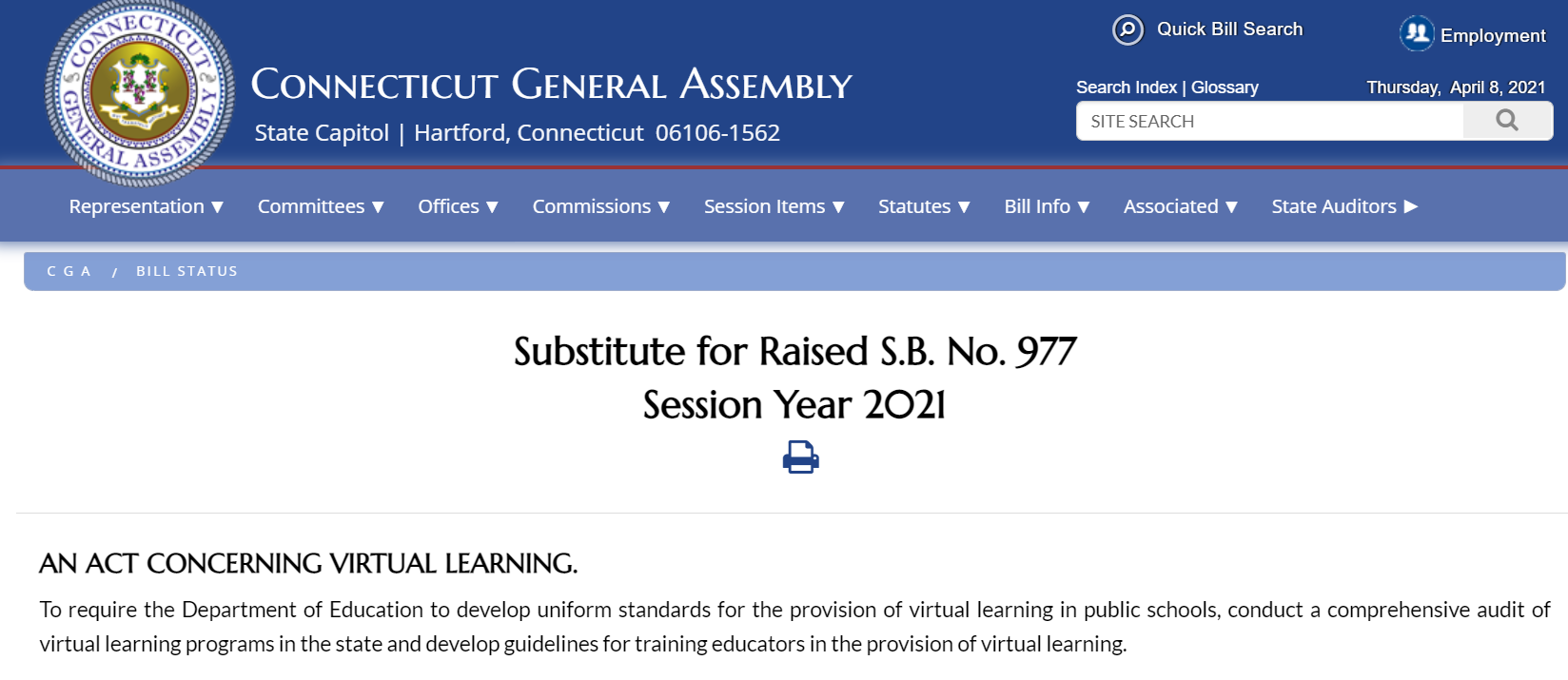The height and width of the screenshot is (680, 1568).
Task: Open the Glossary link
Action: point(1225,87)
